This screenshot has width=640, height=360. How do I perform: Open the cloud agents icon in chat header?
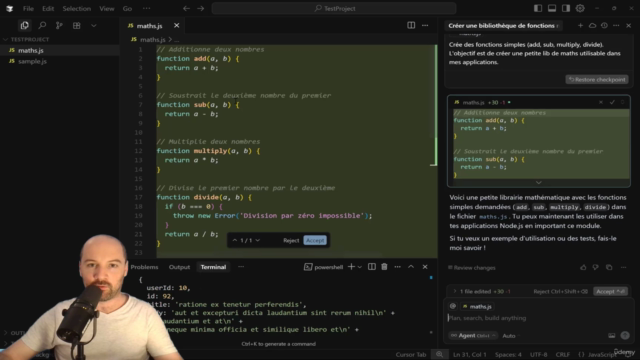592,25
